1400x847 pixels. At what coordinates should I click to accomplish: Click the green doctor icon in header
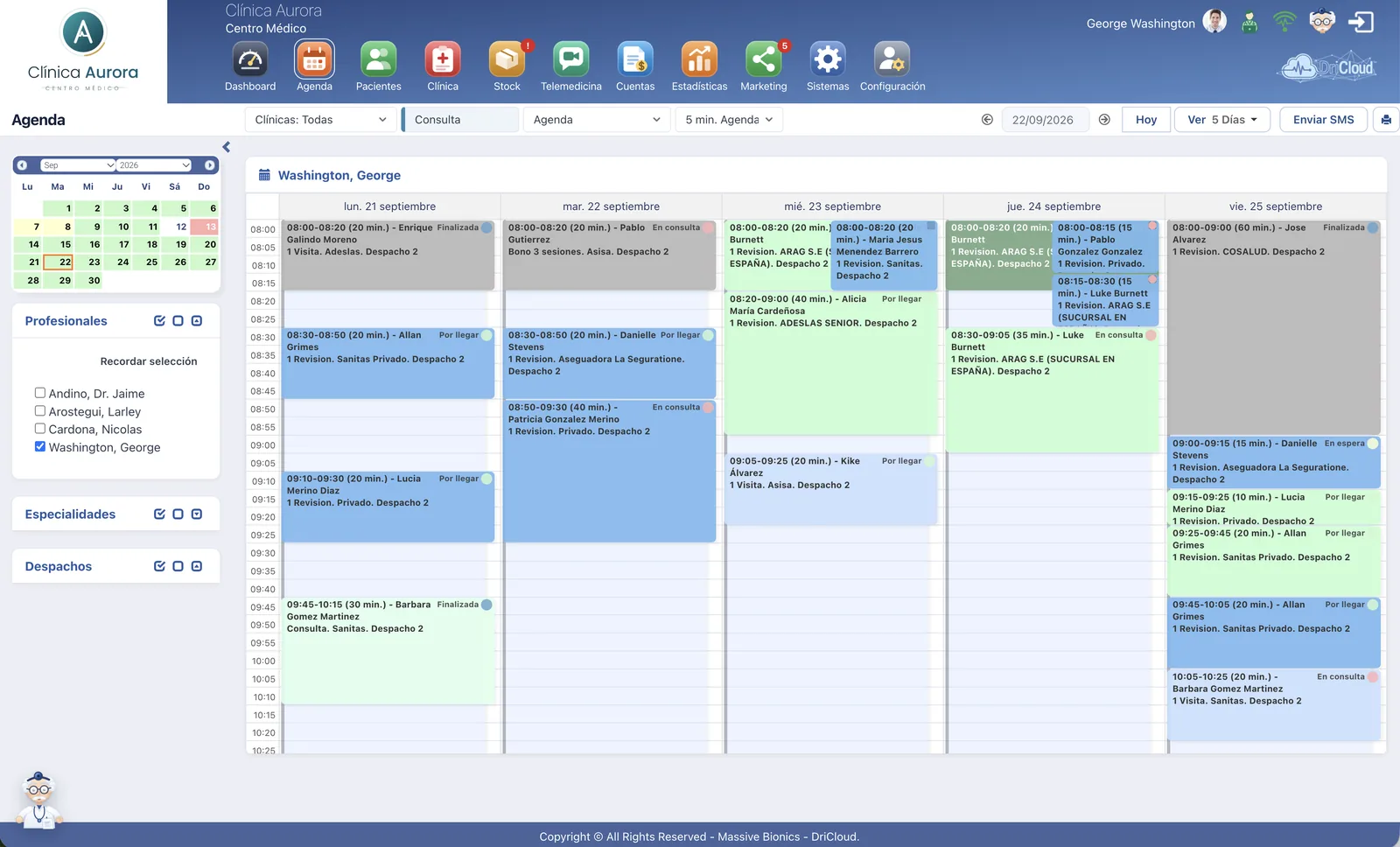(x=1249, y=23)
